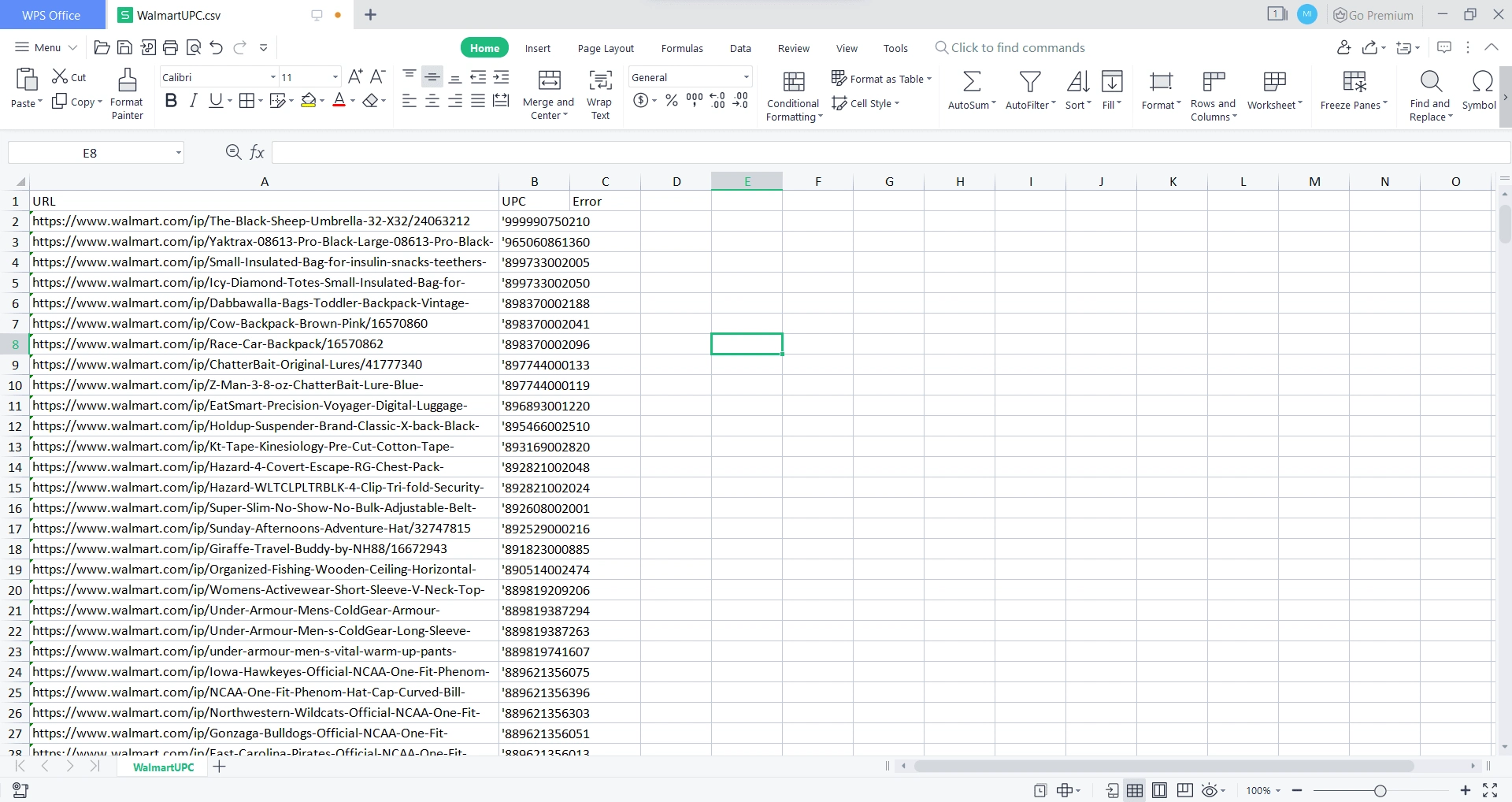Open the font name Calibri dropdown
Screen dimensions: 1512x802
tap(273, 77)
